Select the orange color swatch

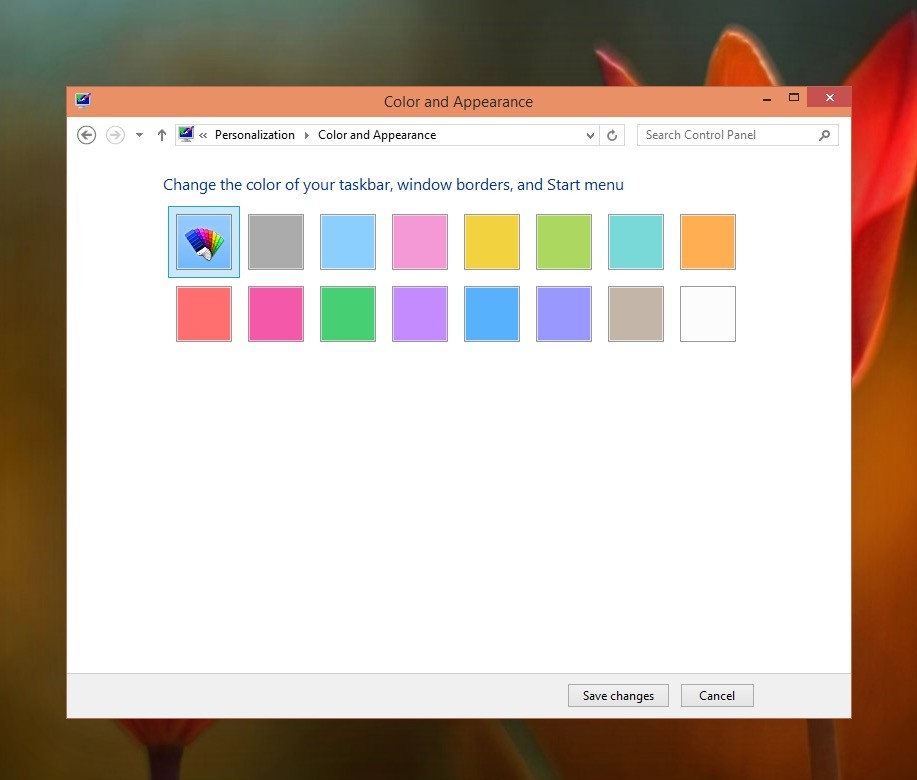pyautogui.click(x=707, y=241)
